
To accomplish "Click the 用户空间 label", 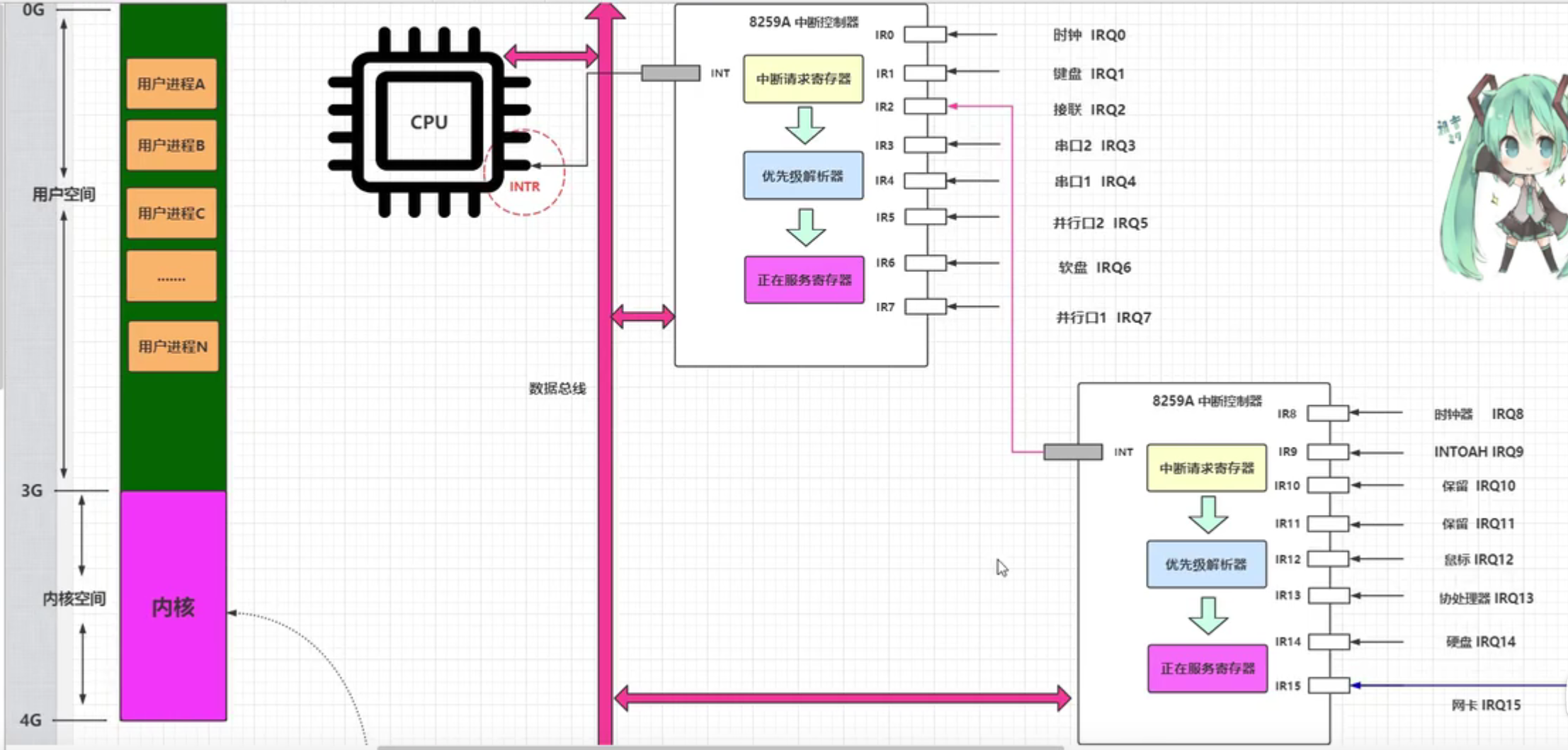I will pyautogui.click(x=64, y=194).
